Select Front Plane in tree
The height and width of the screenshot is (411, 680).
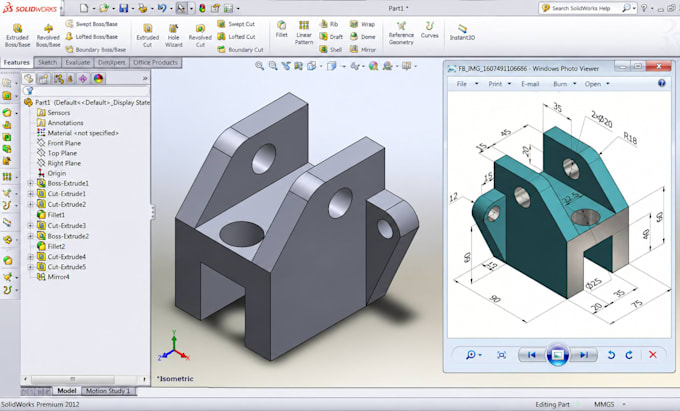pos(59,143)
